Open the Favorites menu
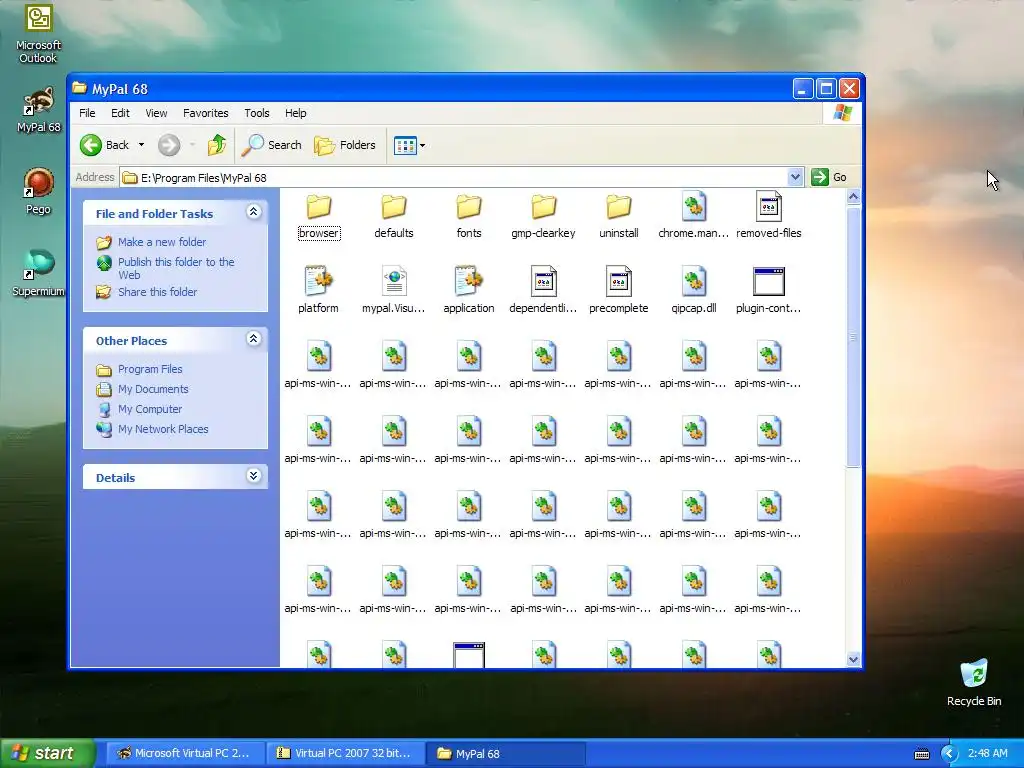Screen dimensions: 1024x768 (x=206, y=113)
